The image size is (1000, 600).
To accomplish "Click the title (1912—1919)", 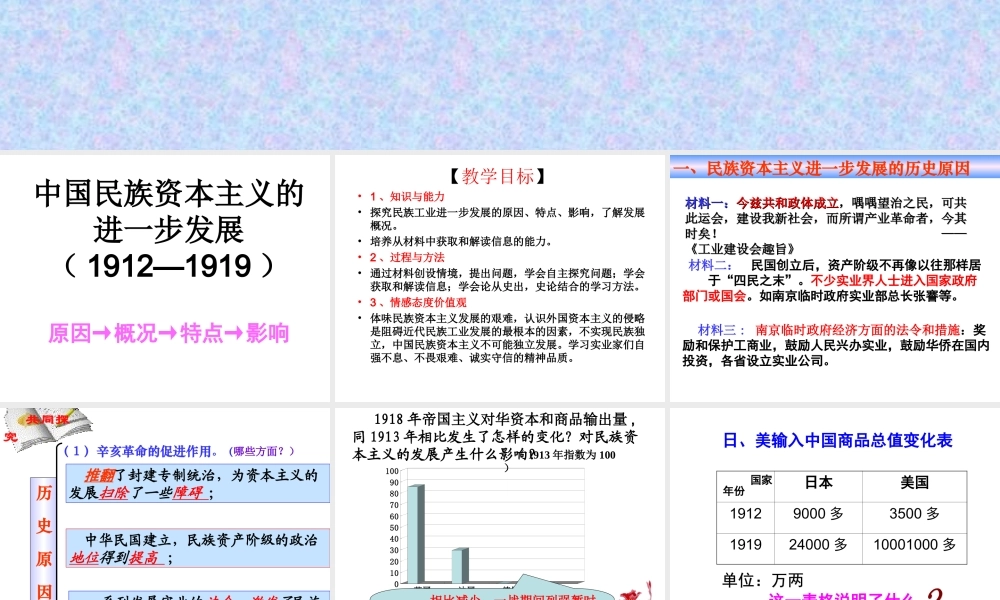I will point(169,267).
